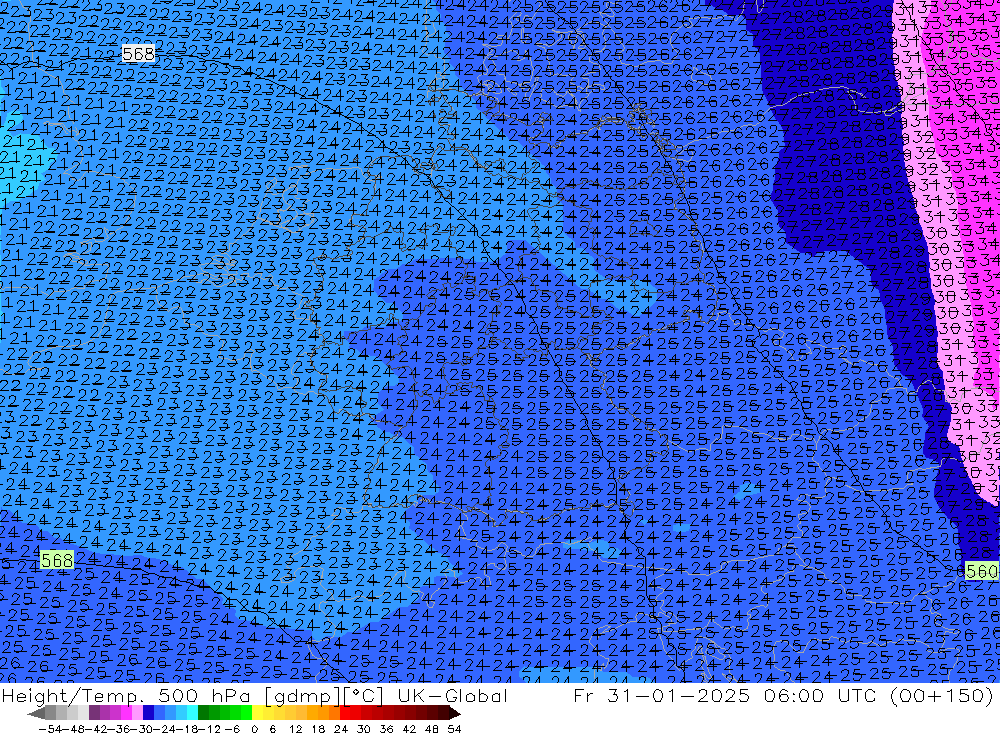Click the Fr 31-01-2025 date text
The image size is (1000, 733).
(x=661, y=695)
